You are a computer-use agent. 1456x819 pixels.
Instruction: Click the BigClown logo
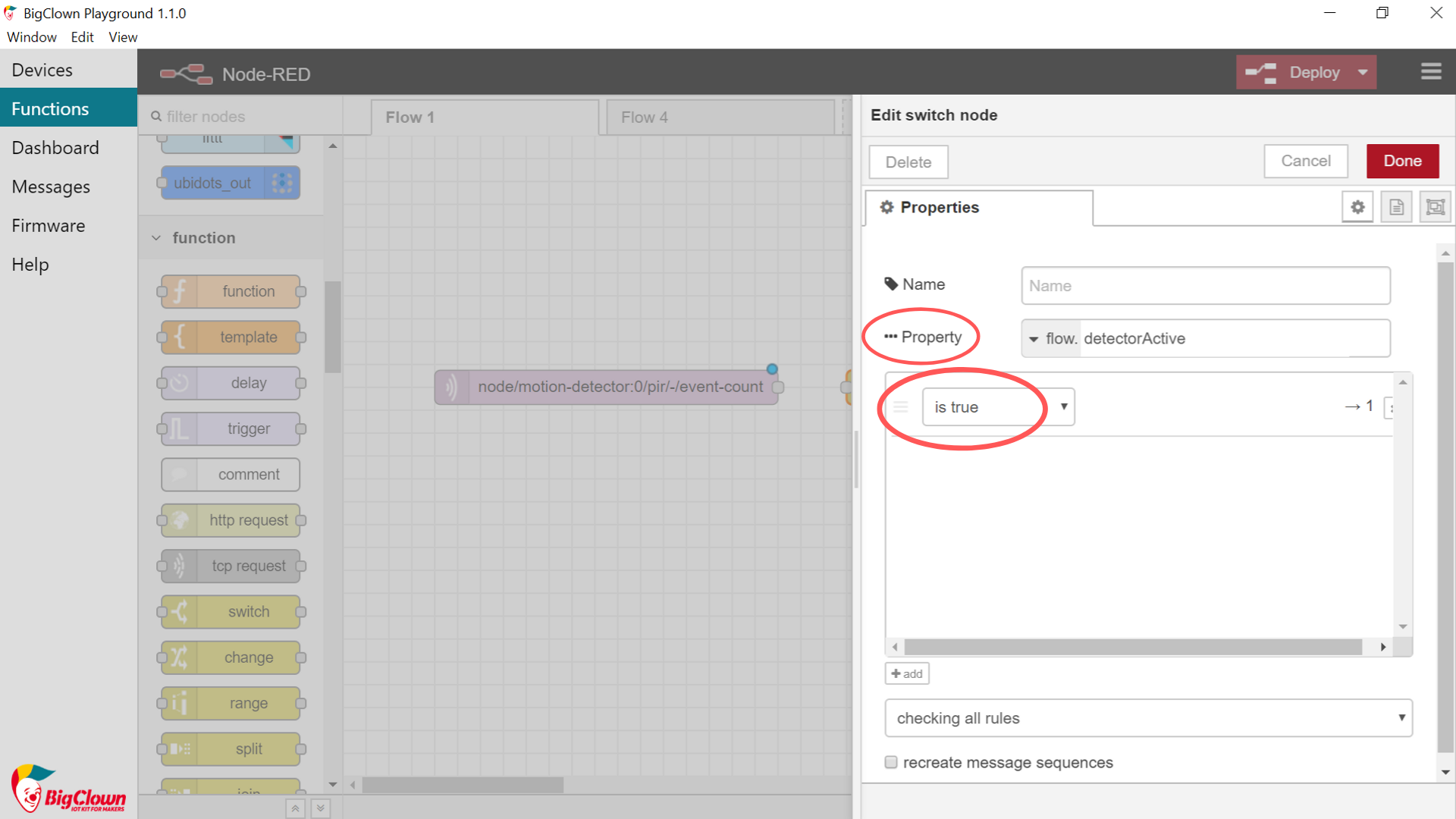[68, 789]
